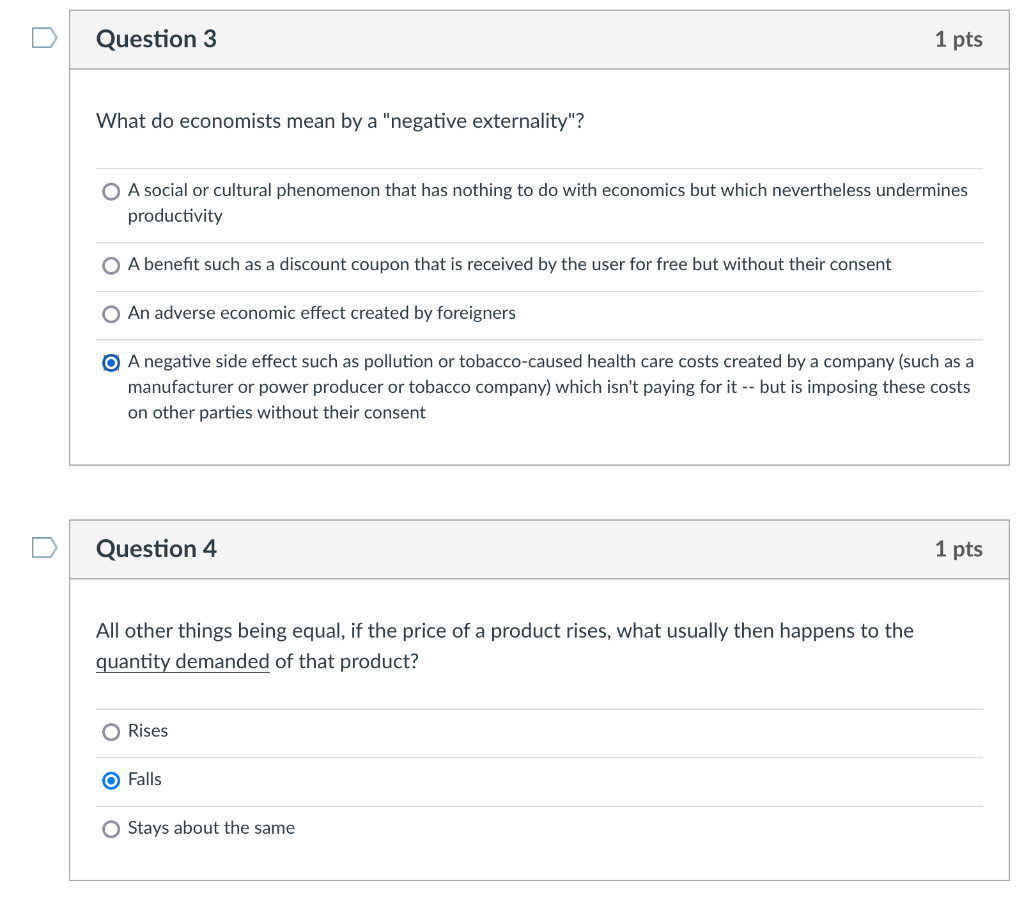
Task: Select the radio button next to "Rises"
Action: [x=112, y=732]
